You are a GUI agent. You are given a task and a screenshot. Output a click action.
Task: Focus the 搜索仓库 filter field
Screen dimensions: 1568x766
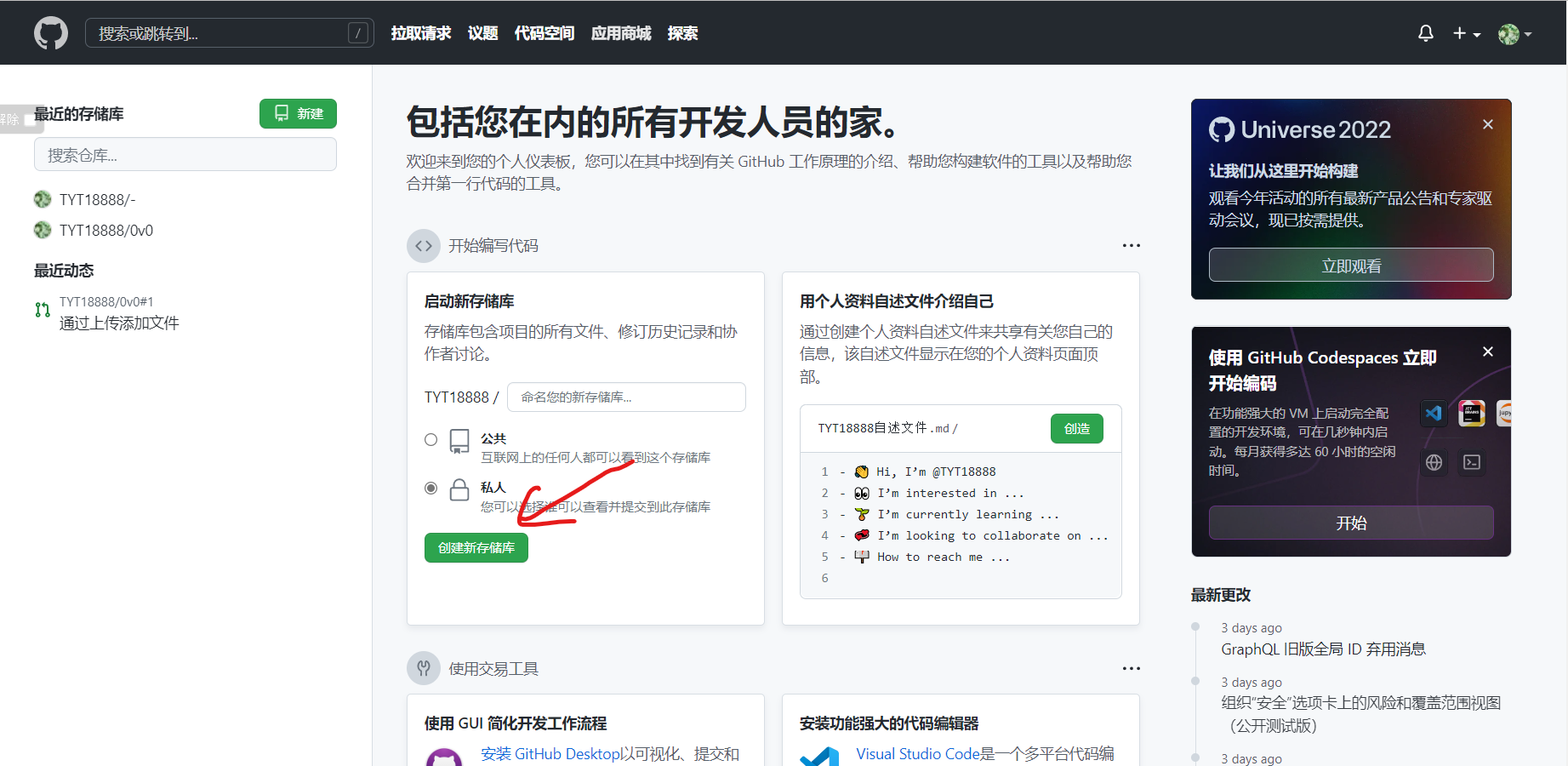point(185,155)
